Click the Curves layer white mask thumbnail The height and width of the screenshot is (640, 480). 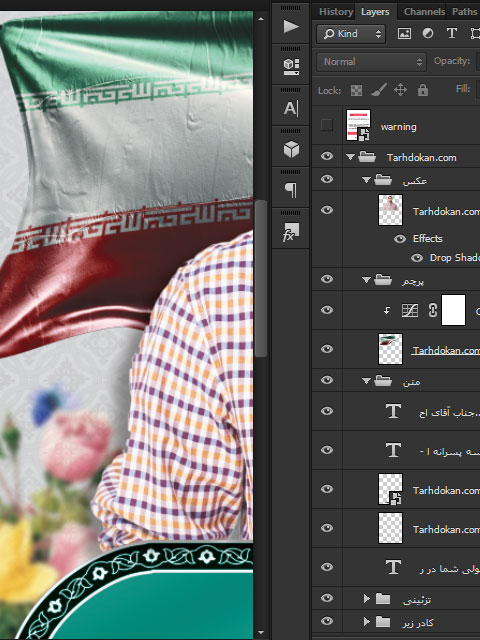point(453,310)
